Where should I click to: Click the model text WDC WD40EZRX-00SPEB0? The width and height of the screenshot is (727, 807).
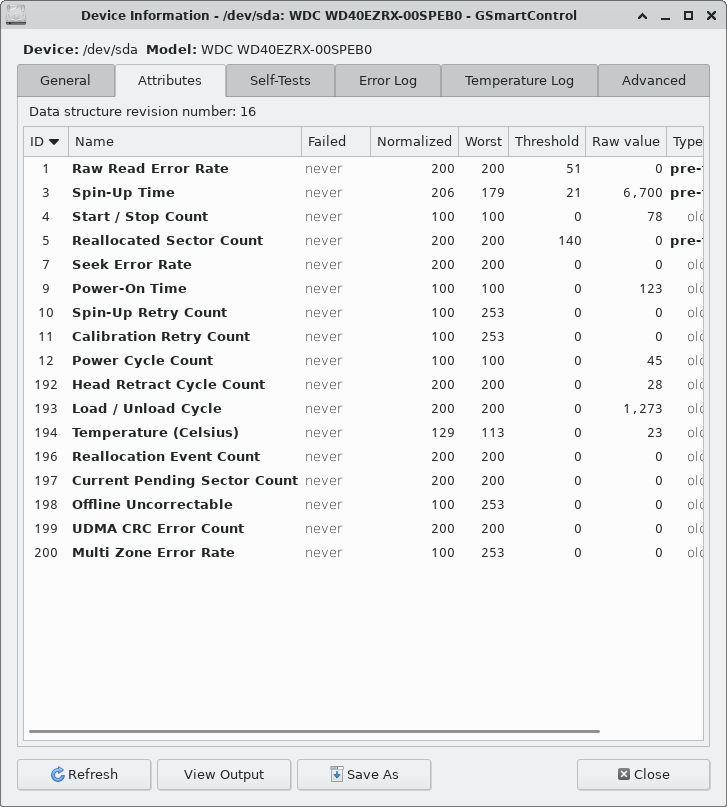pos(286,50)
